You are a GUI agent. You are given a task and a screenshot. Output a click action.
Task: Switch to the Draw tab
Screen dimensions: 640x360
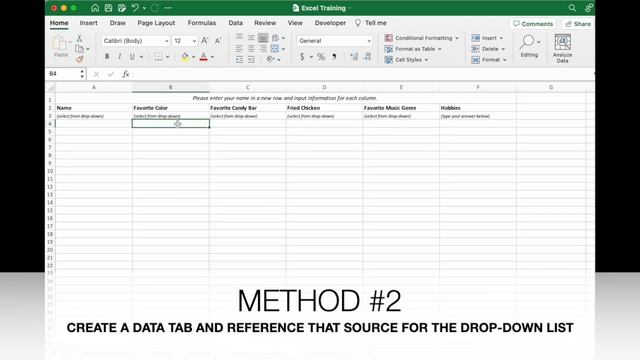click(x=118, y=23)
